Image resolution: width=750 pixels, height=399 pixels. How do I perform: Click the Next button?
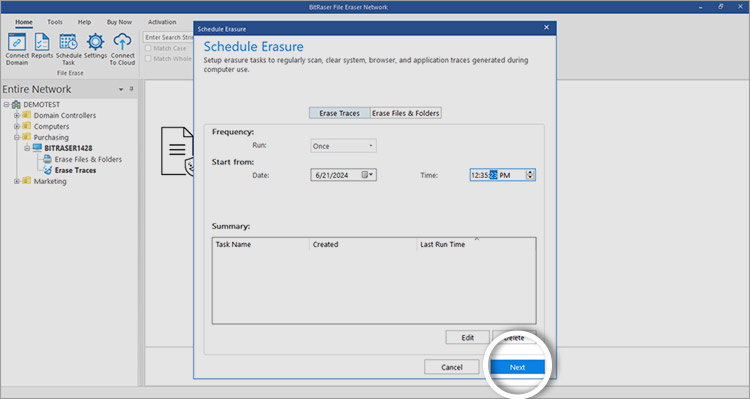(x=517, y=367)
